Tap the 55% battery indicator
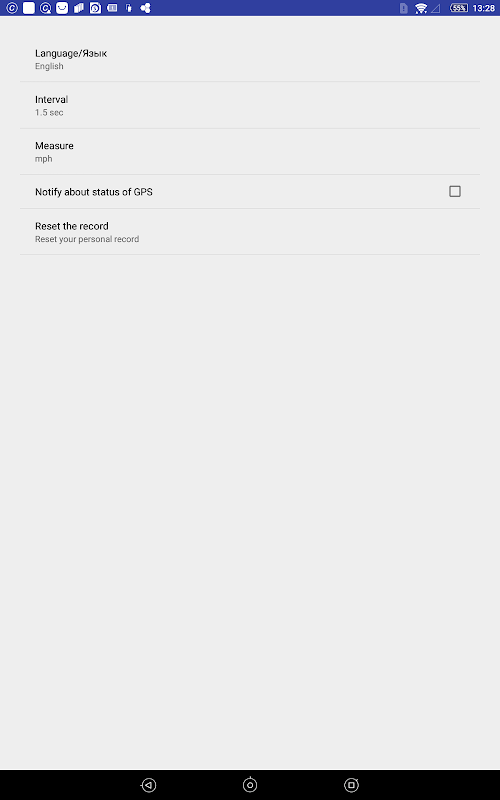This screenshot has height=800, width=500. tap(459, 8)
